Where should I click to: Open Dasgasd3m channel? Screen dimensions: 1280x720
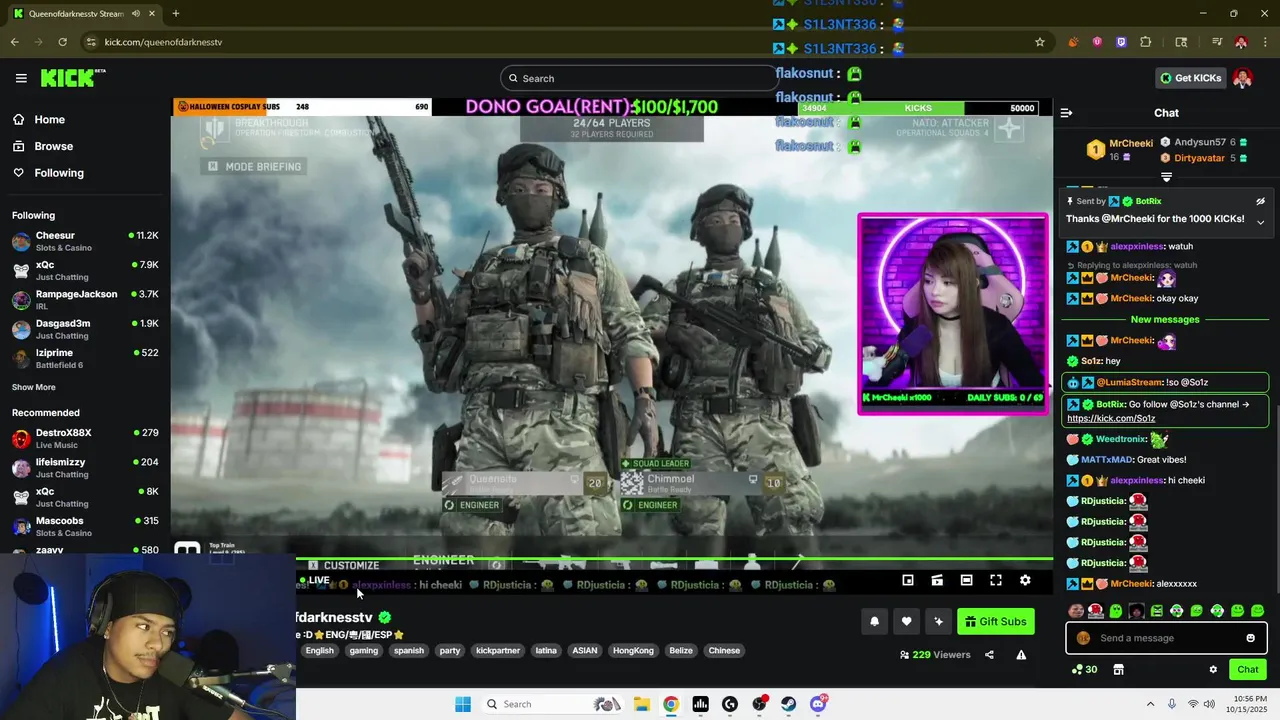[84, 329]
